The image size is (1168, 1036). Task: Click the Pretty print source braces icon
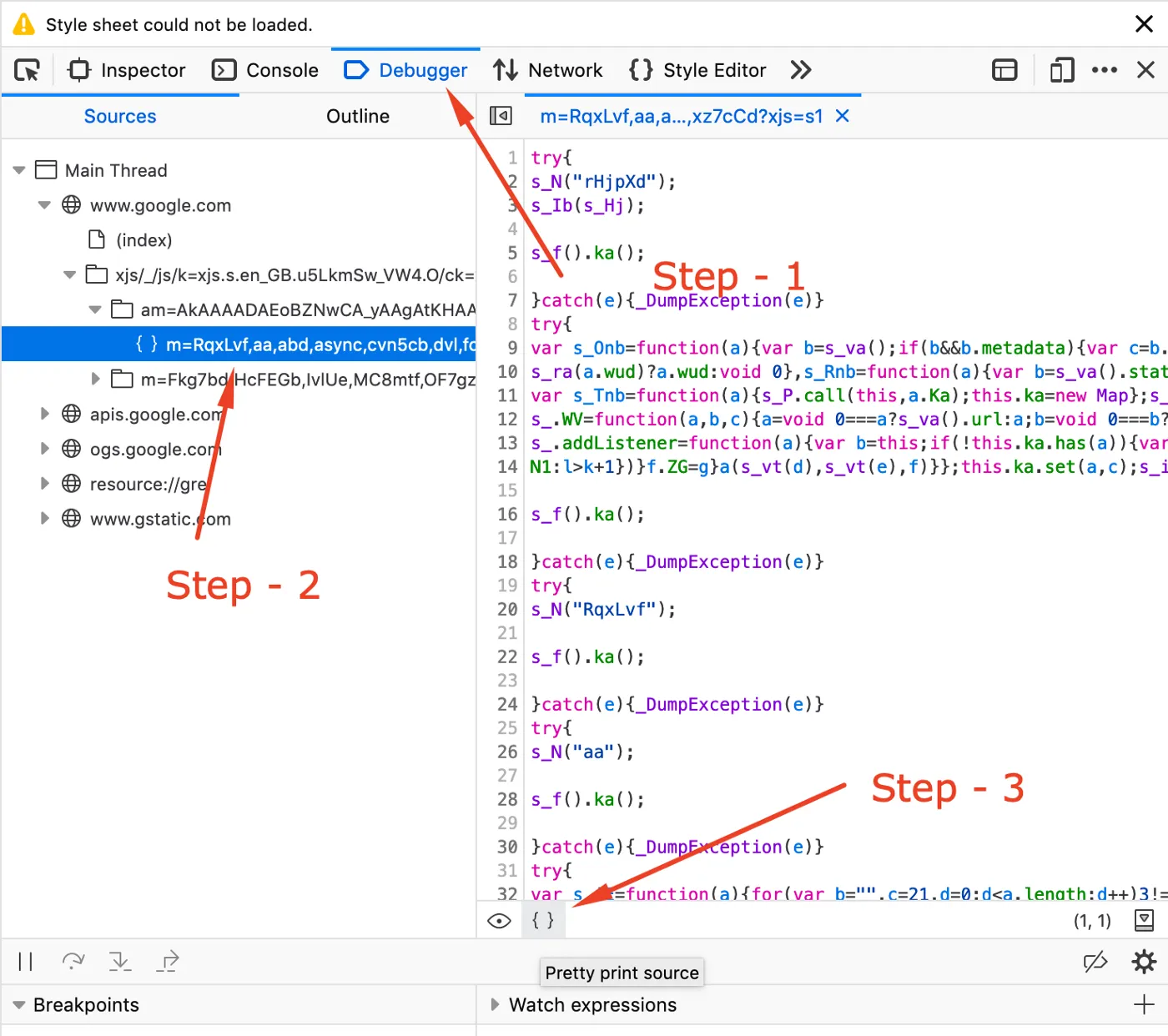tap(543, 920)
